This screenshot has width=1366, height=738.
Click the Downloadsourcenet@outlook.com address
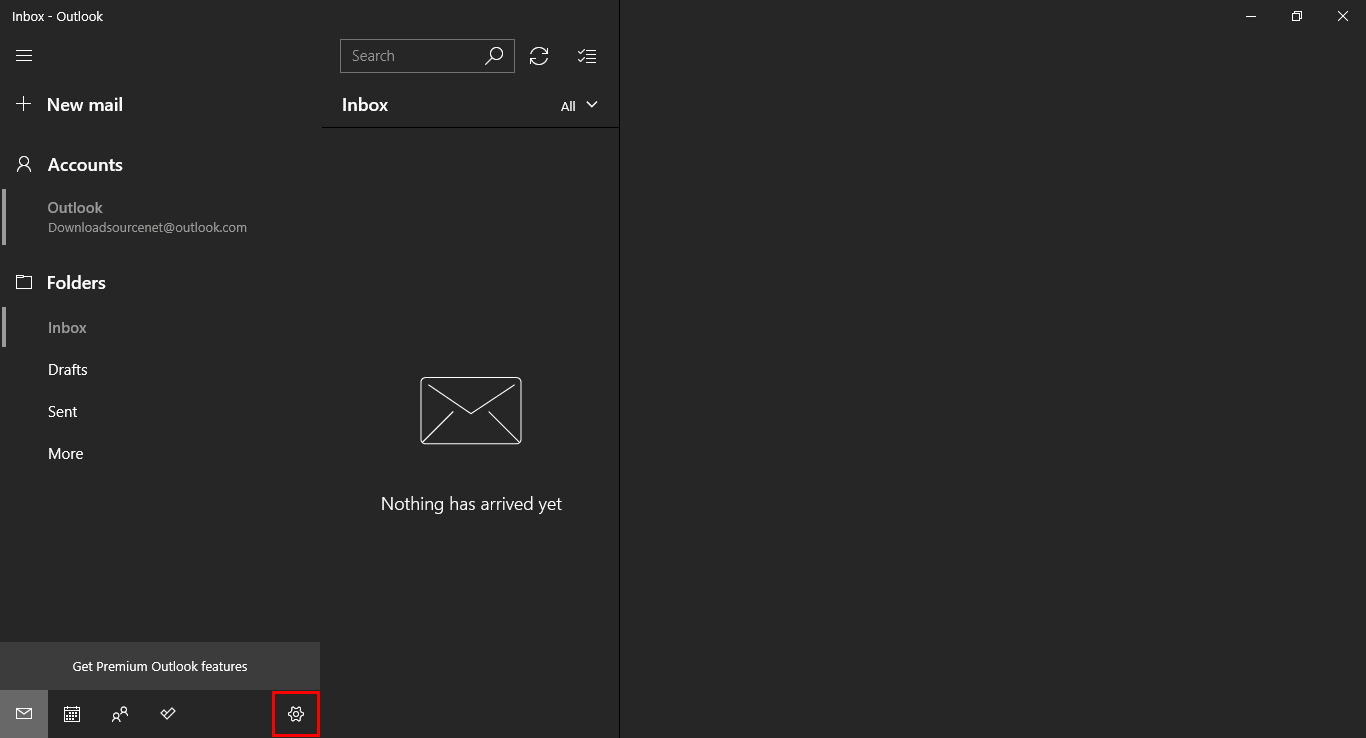click(x=147, y=227)
